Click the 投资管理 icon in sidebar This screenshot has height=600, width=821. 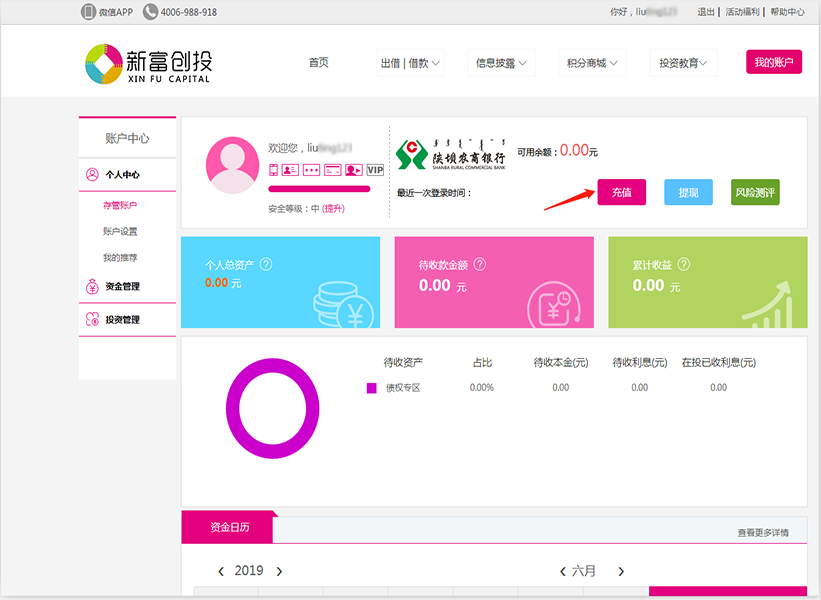(x=92, y=319)
